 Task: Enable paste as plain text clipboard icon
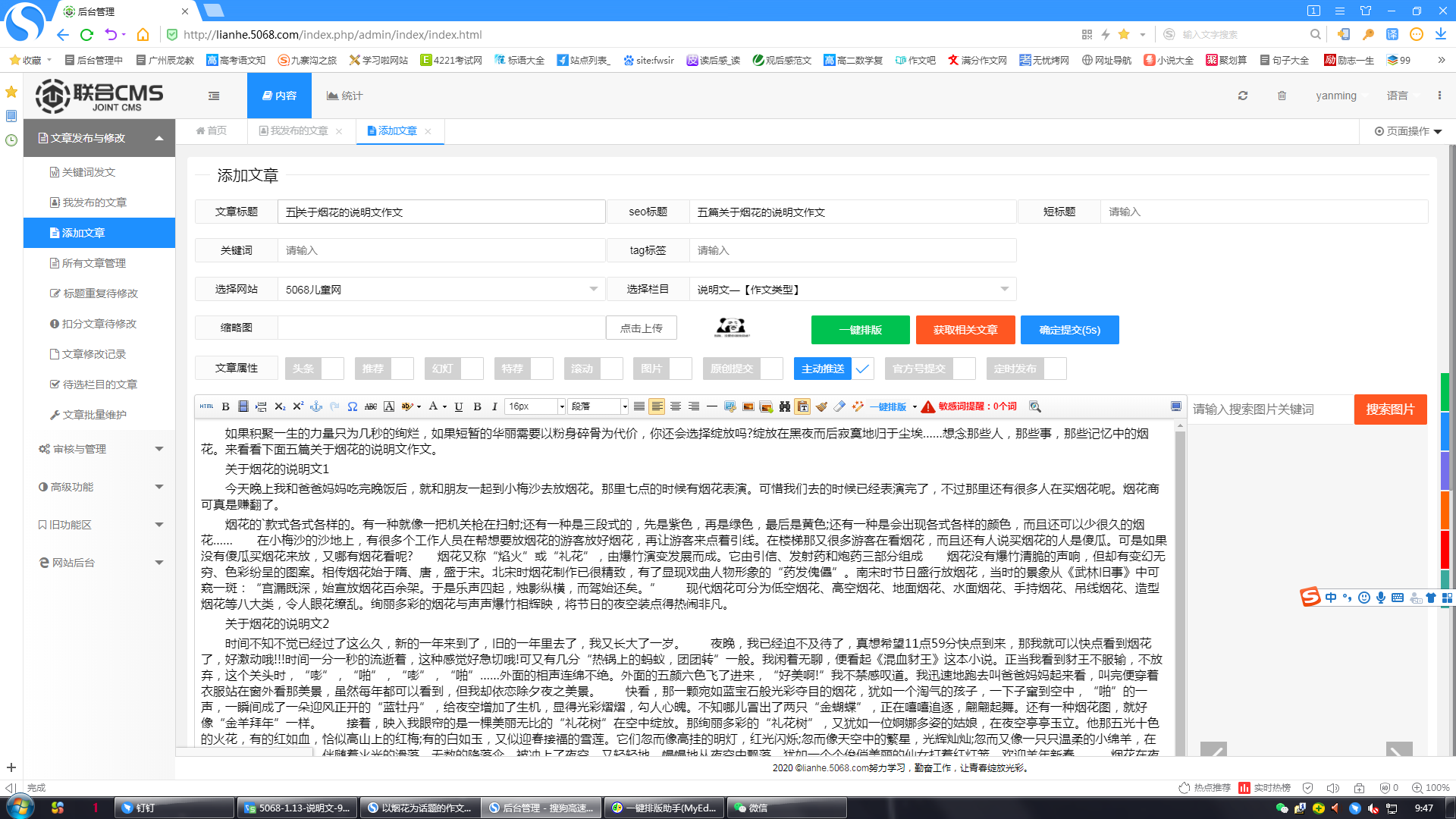(803, 406)
